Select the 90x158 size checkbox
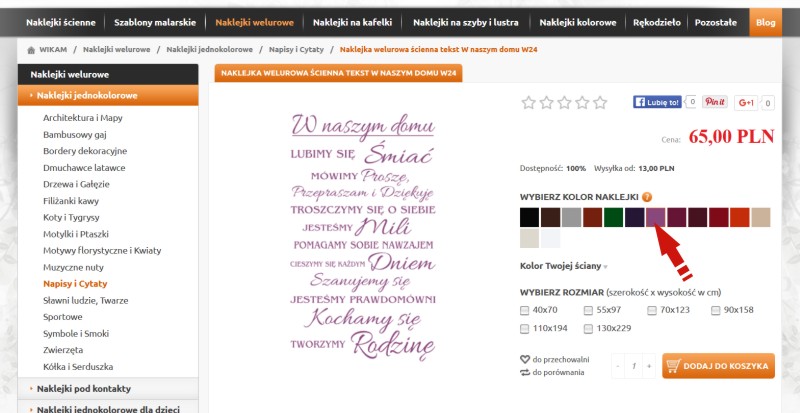The image size is (800, 413). [x=715, y=310]
